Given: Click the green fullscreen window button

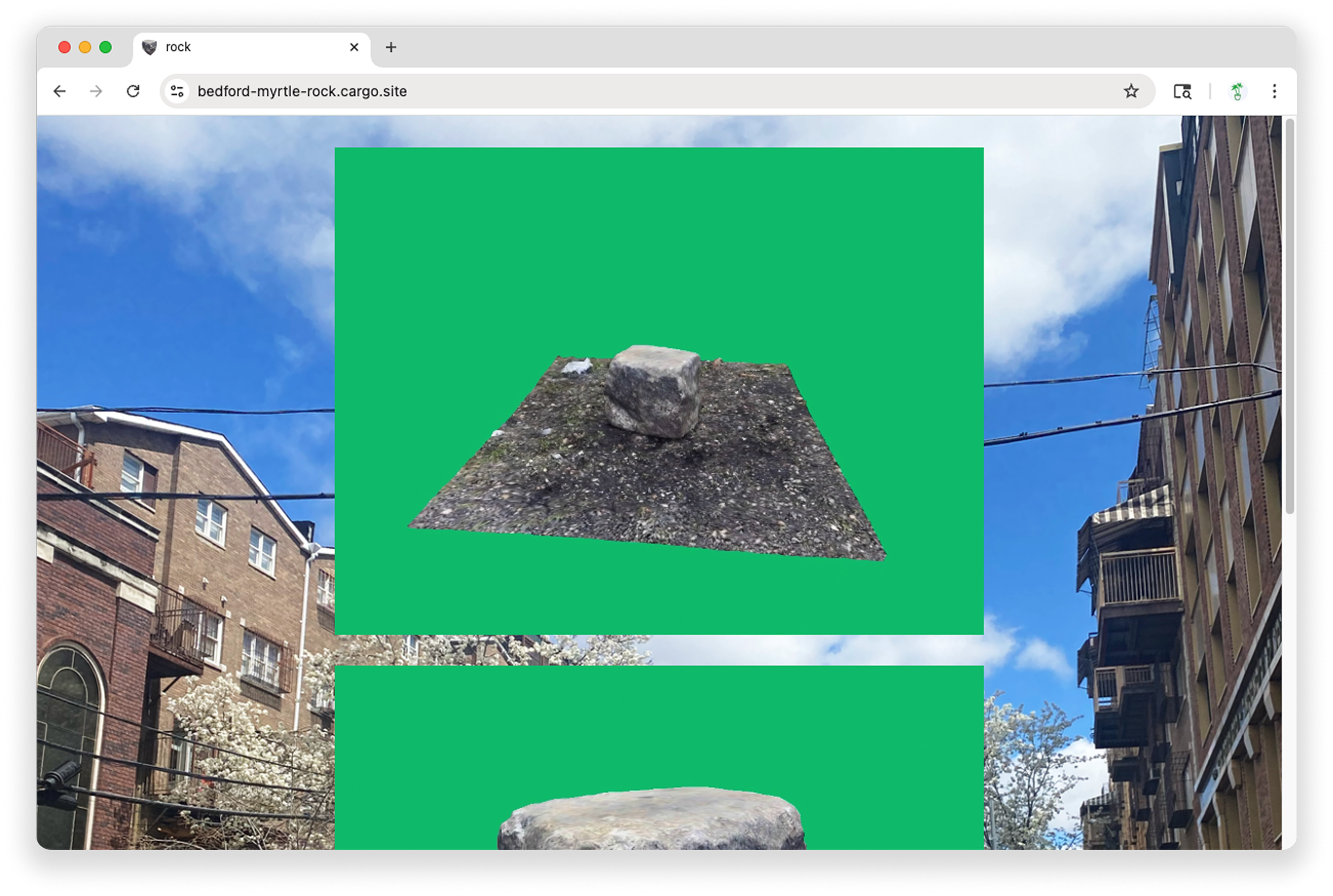Looking at the screenshot, I should point(105,48).
